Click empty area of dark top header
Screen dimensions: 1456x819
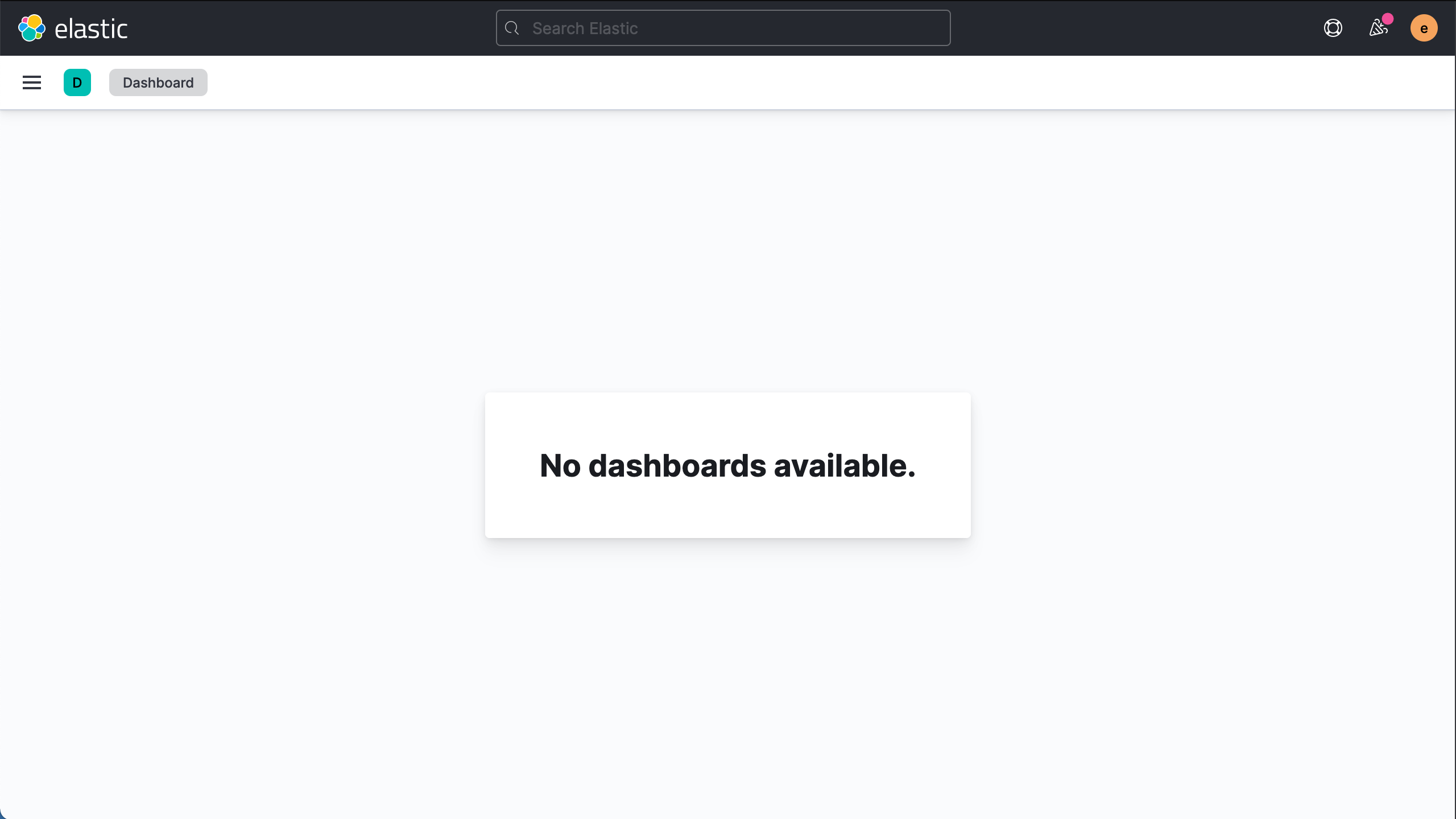313,28
